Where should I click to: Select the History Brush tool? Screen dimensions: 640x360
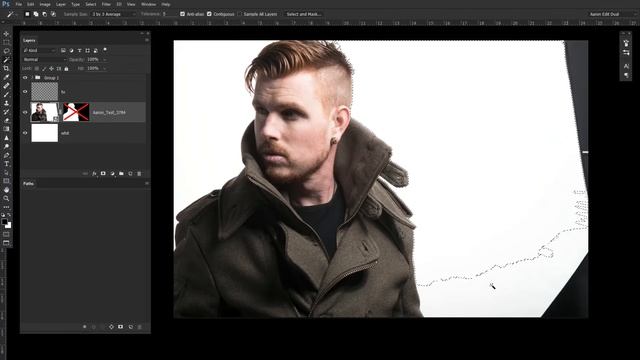pos(6,111)
